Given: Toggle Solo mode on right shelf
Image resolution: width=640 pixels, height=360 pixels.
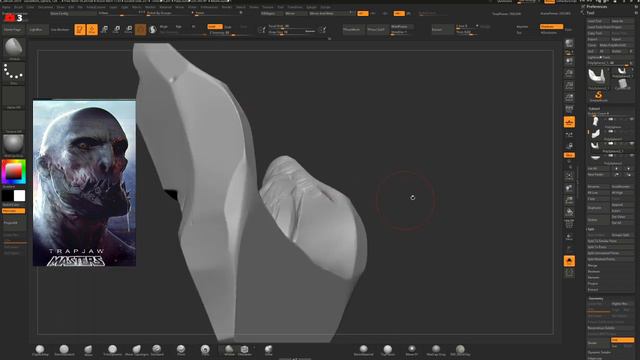Looking at the screenshot, I should [x=569, y=261].
